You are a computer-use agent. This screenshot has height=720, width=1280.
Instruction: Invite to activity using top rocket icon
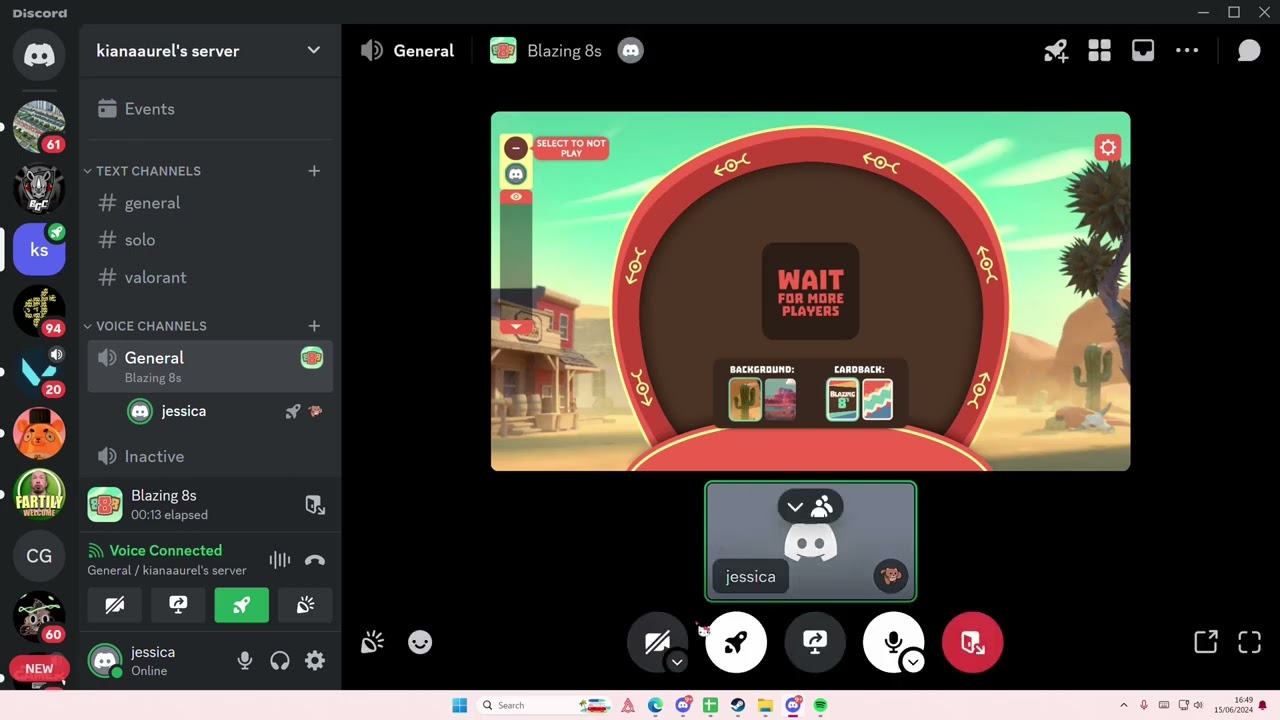tap(1056, 51)
